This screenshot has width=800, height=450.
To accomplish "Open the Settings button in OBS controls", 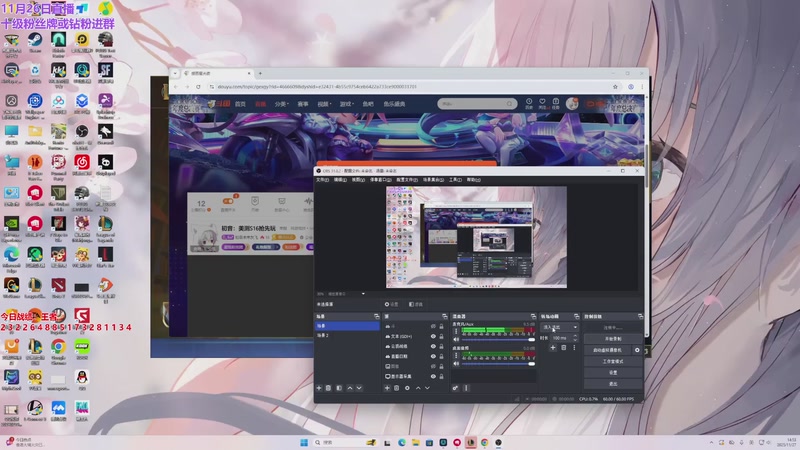I will (x=613, y=373).
